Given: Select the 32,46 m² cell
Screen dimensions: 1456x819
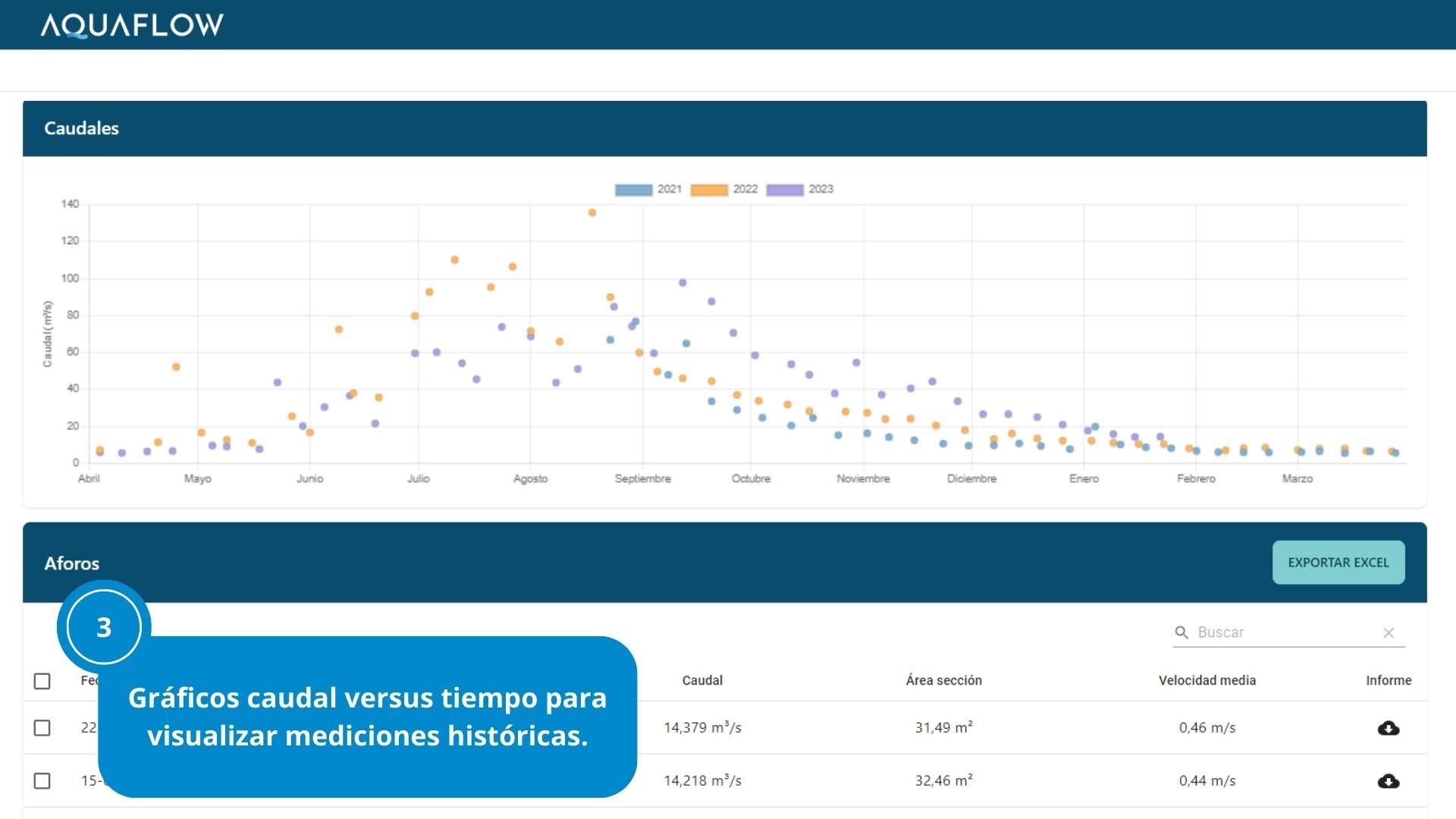Looking at the screenshot, I should pyautogui.click(x=943, y=781).
